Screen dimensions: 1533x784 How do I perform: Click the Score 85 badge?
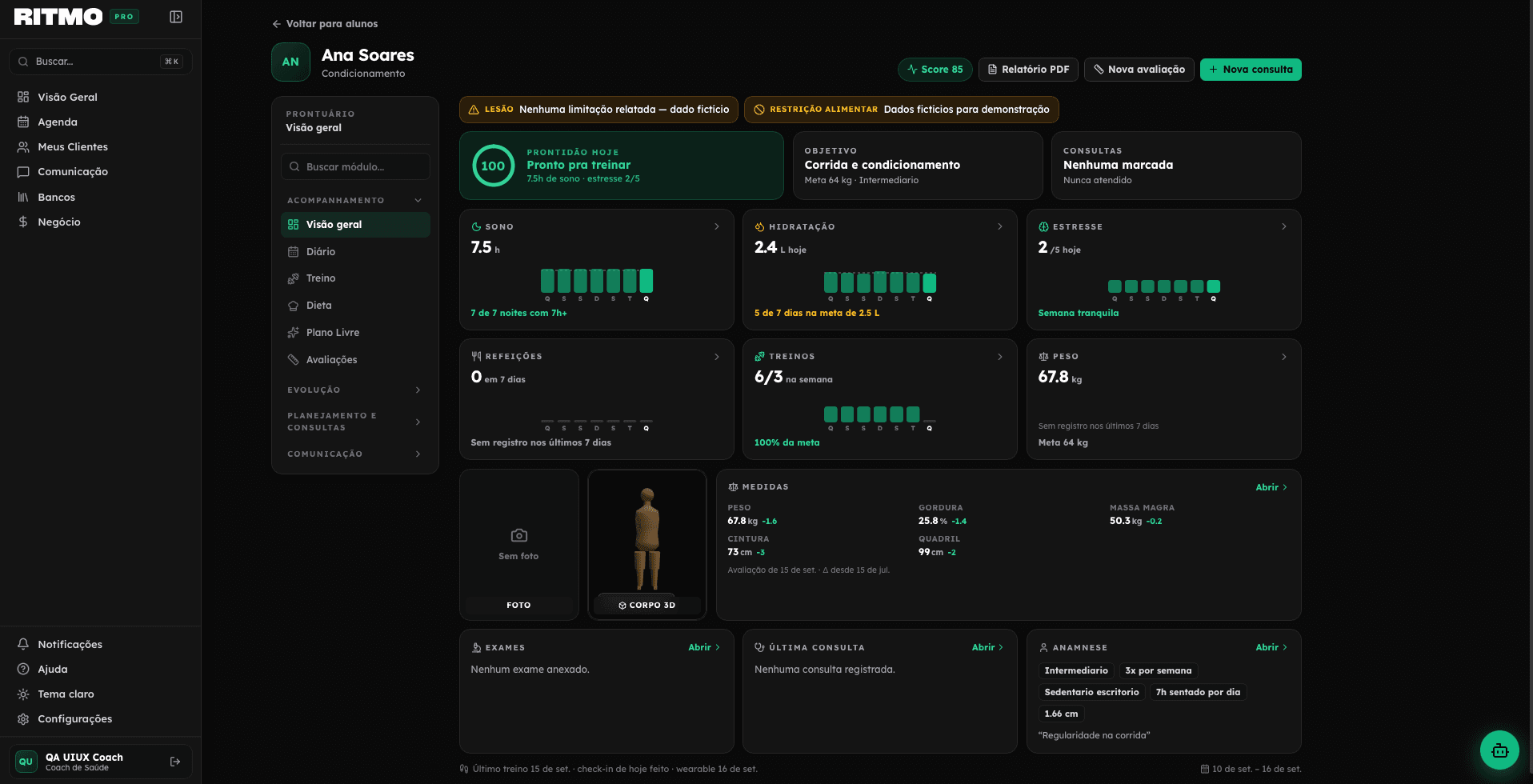point(935,70)
